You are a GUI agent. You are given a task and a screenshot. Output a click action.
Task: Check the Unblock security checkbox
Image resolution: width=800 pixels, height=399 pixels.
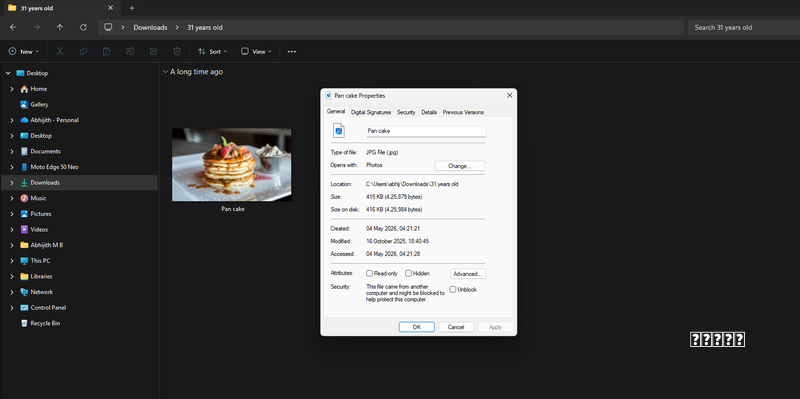click(x=453, y=289)
